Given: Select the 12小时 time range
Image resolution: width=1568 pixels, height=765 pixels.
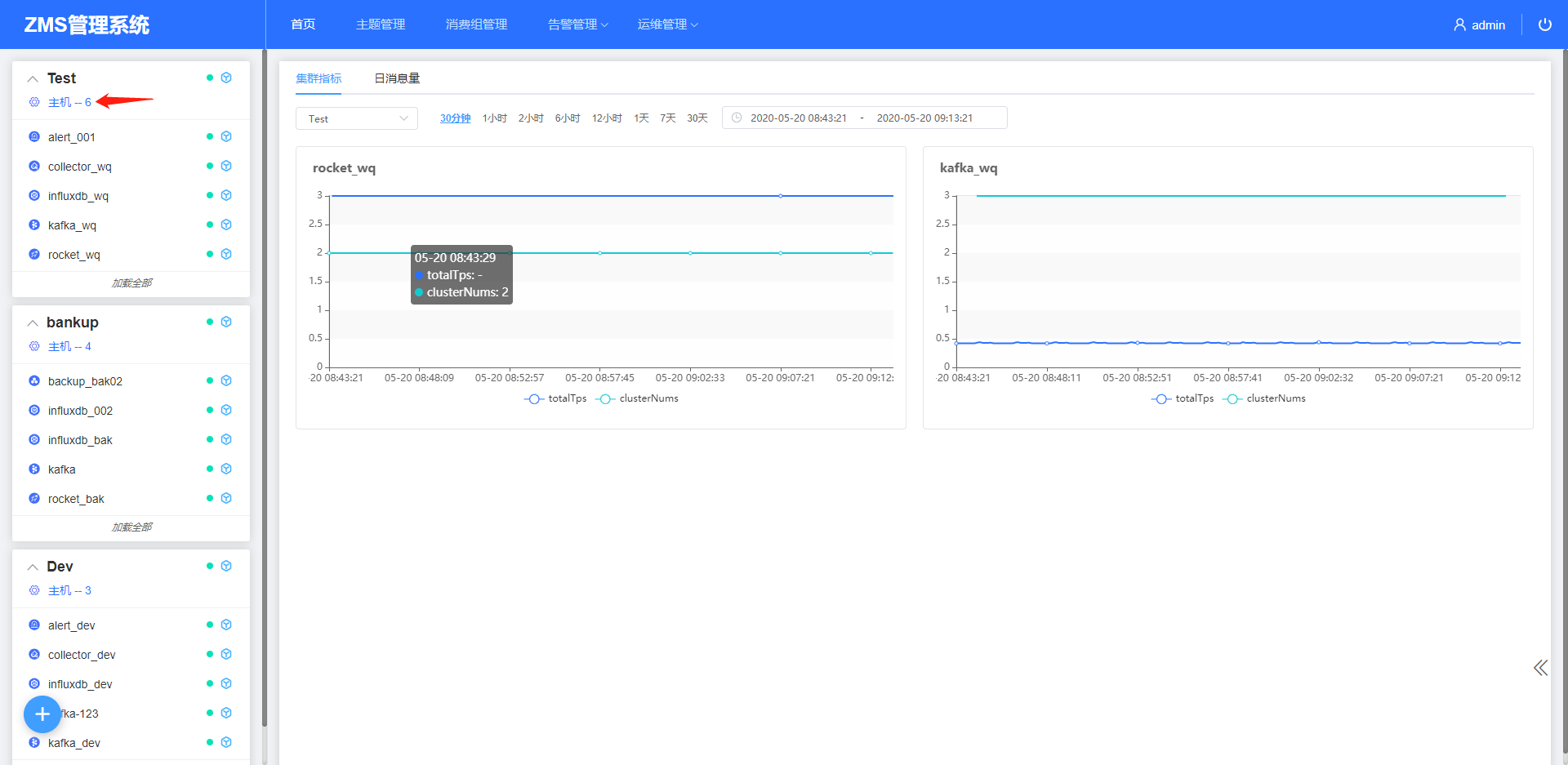Looking at the screenshot, I should pyautogui.click(x=607, y=118).
